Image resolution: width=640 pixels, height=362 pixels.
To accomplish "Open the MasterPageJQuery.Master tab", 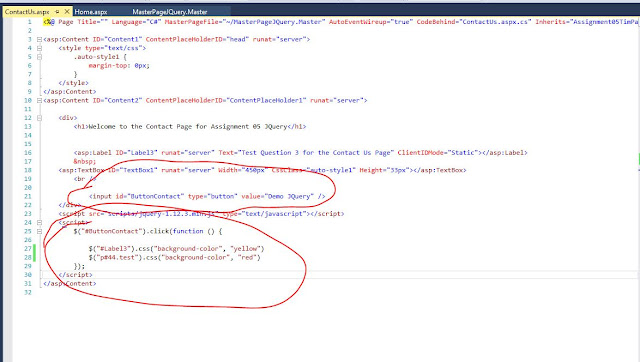I will click(170, 12).
